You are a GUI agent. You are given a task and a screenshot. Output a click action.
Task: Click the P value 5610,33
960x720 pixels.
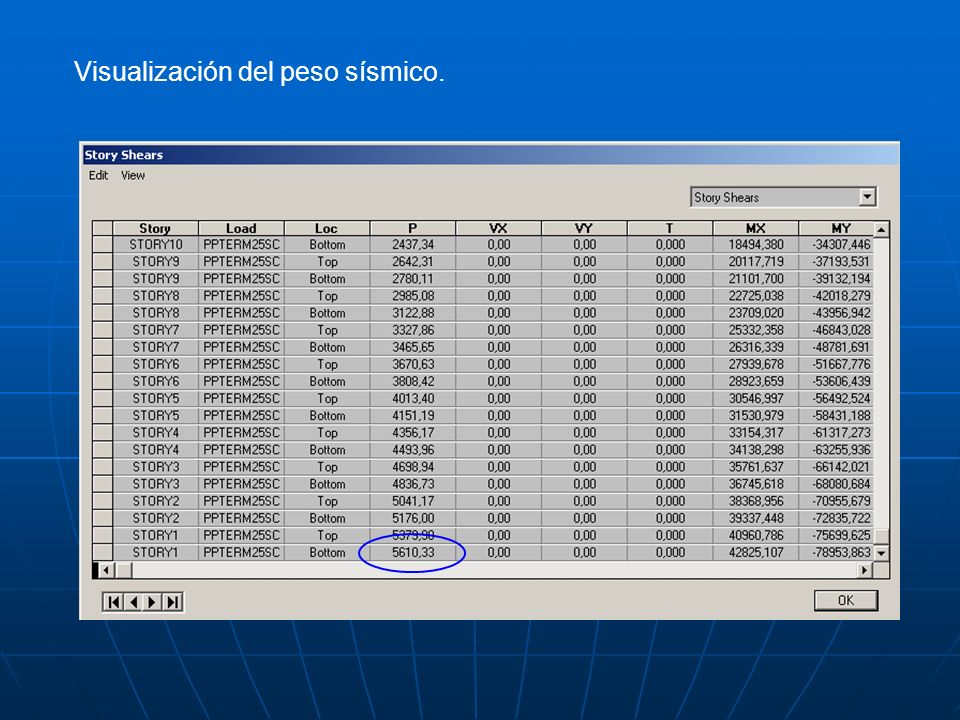(413, 552)
